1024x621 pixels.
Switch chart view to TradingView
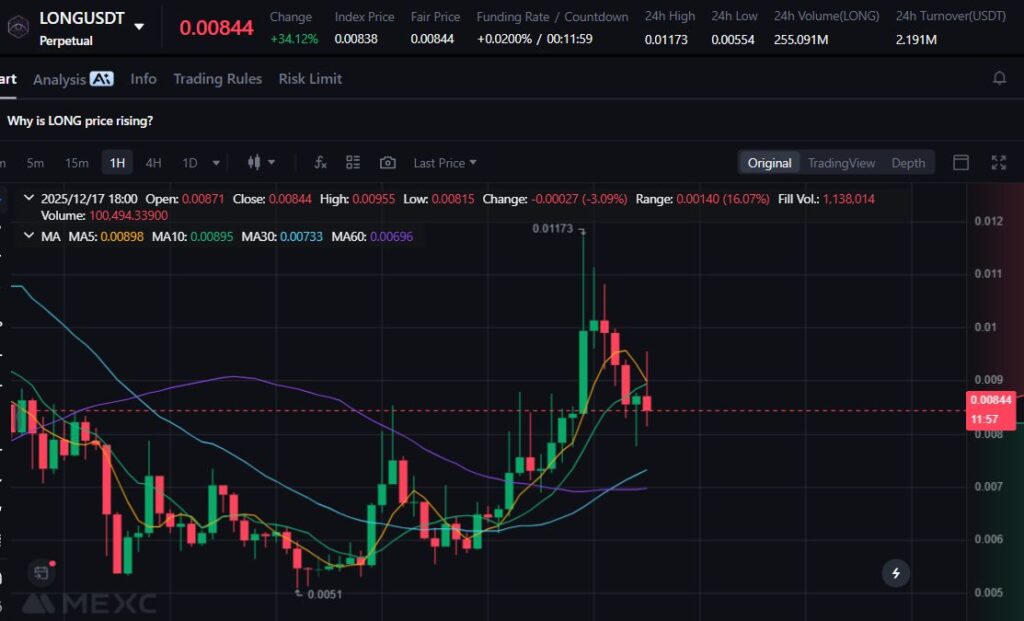(841, 163)
